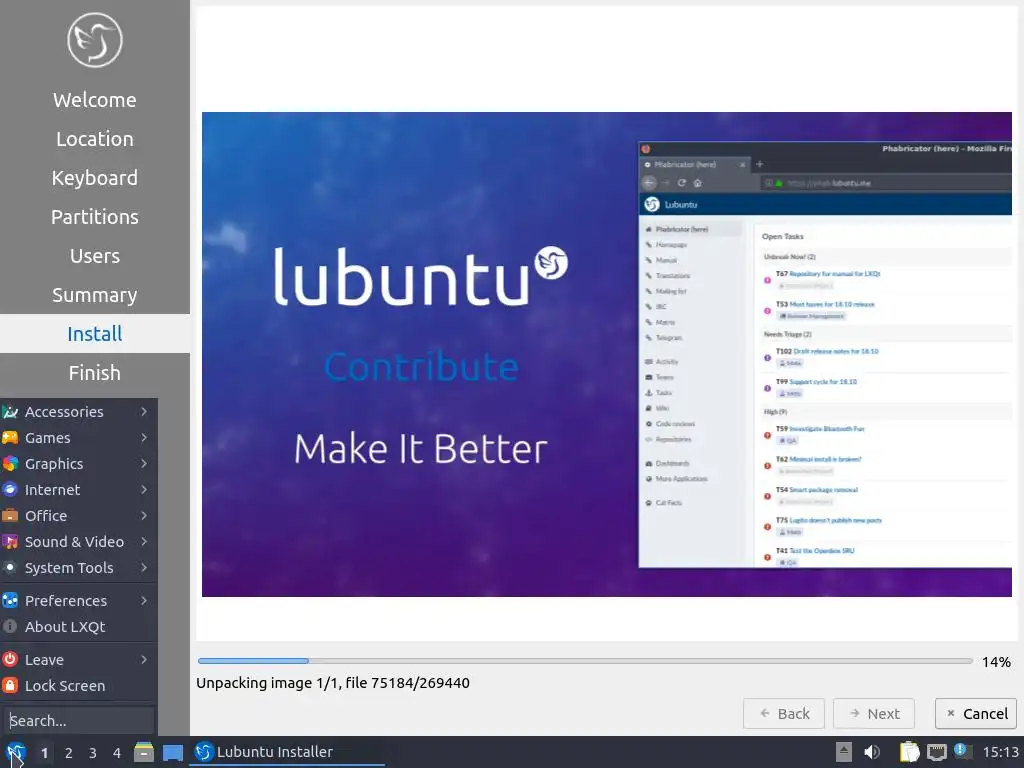Click the red Lock Screen icon
1024x768 pixels.
coord(10,686)
